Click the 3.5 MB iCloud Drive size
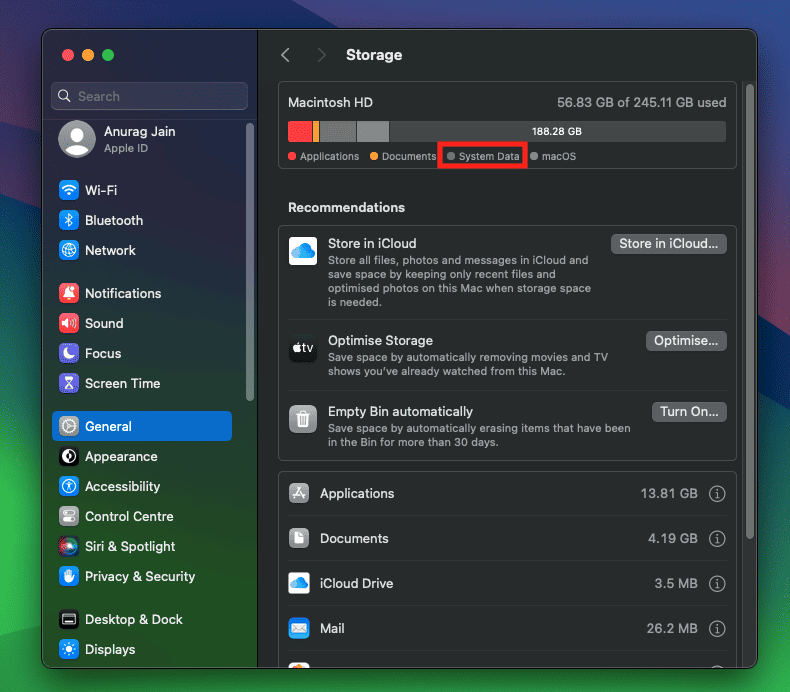This screenshot has width=790, height=692. 676,583
